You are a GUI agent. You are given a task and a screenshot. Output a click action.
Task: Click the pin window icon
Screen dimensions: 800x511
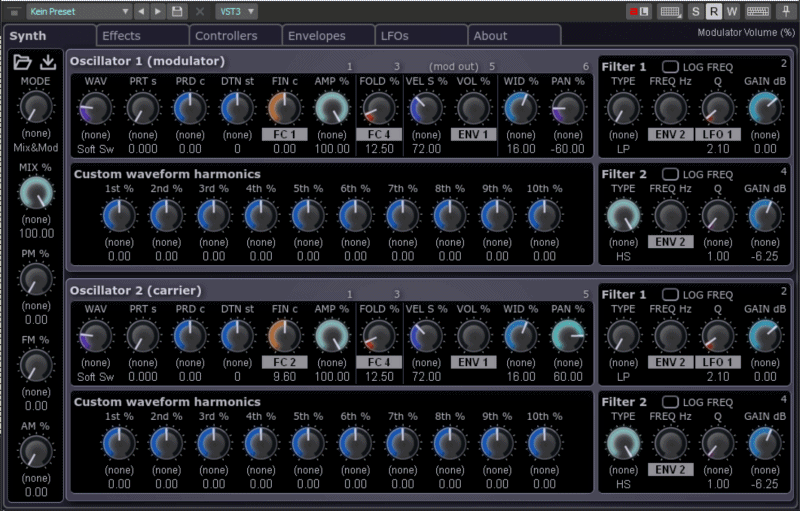pos(786,11)
